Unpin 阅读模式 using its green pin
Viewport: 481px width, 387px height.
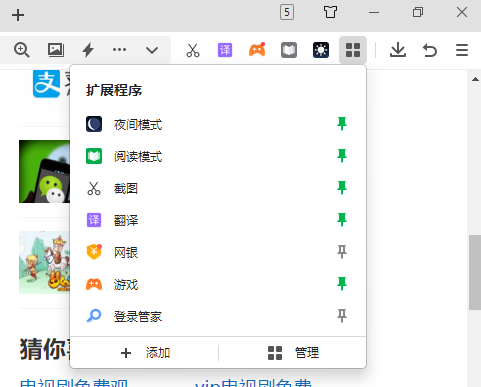point(342,156)
